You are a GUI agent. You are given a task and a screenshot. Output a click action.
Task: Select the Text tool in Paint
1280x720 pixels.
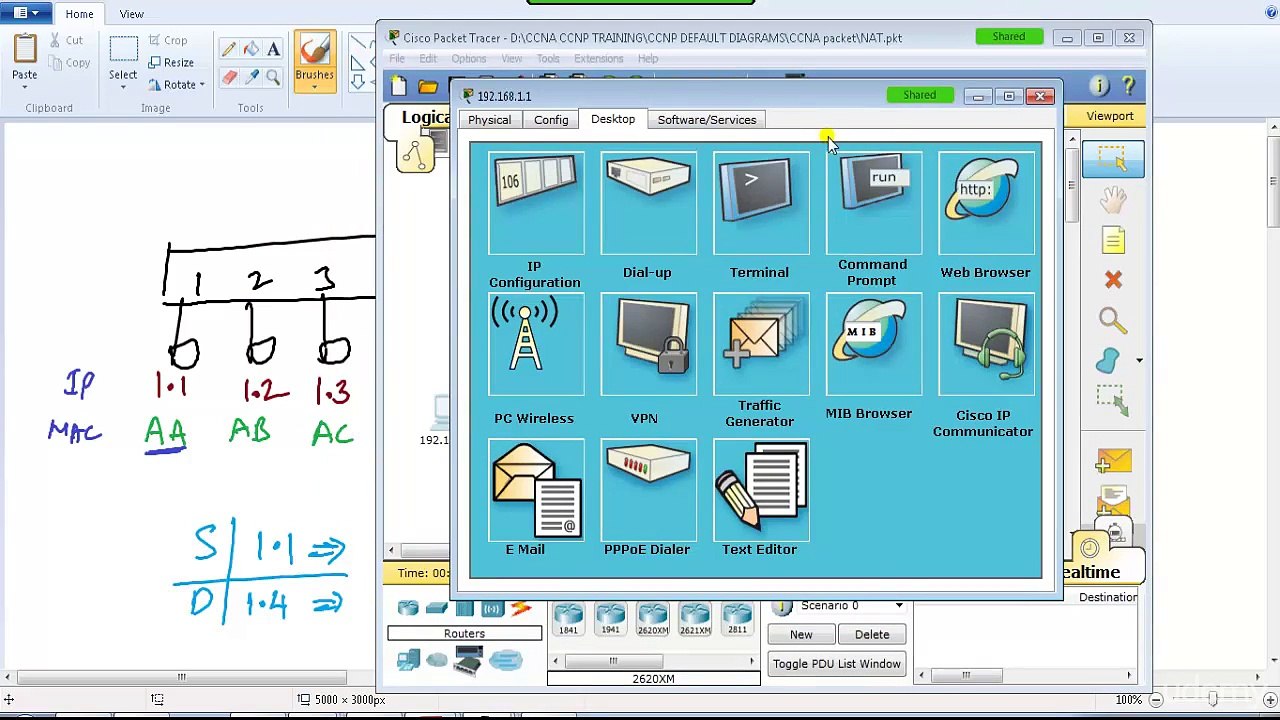coord(273,49)
